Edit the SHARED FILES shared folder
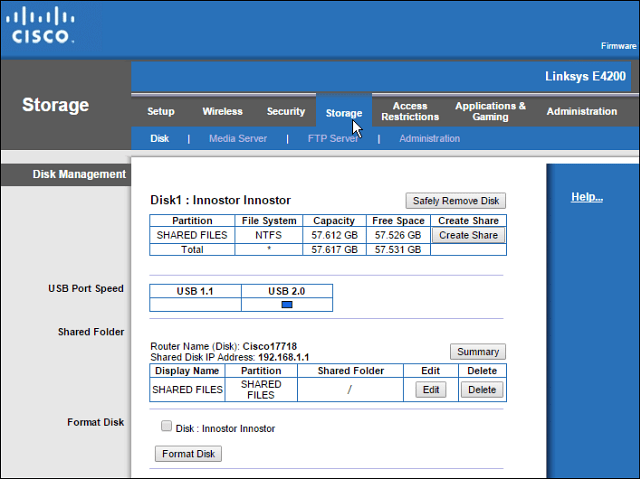640x479 pixels. click(431, 390)
